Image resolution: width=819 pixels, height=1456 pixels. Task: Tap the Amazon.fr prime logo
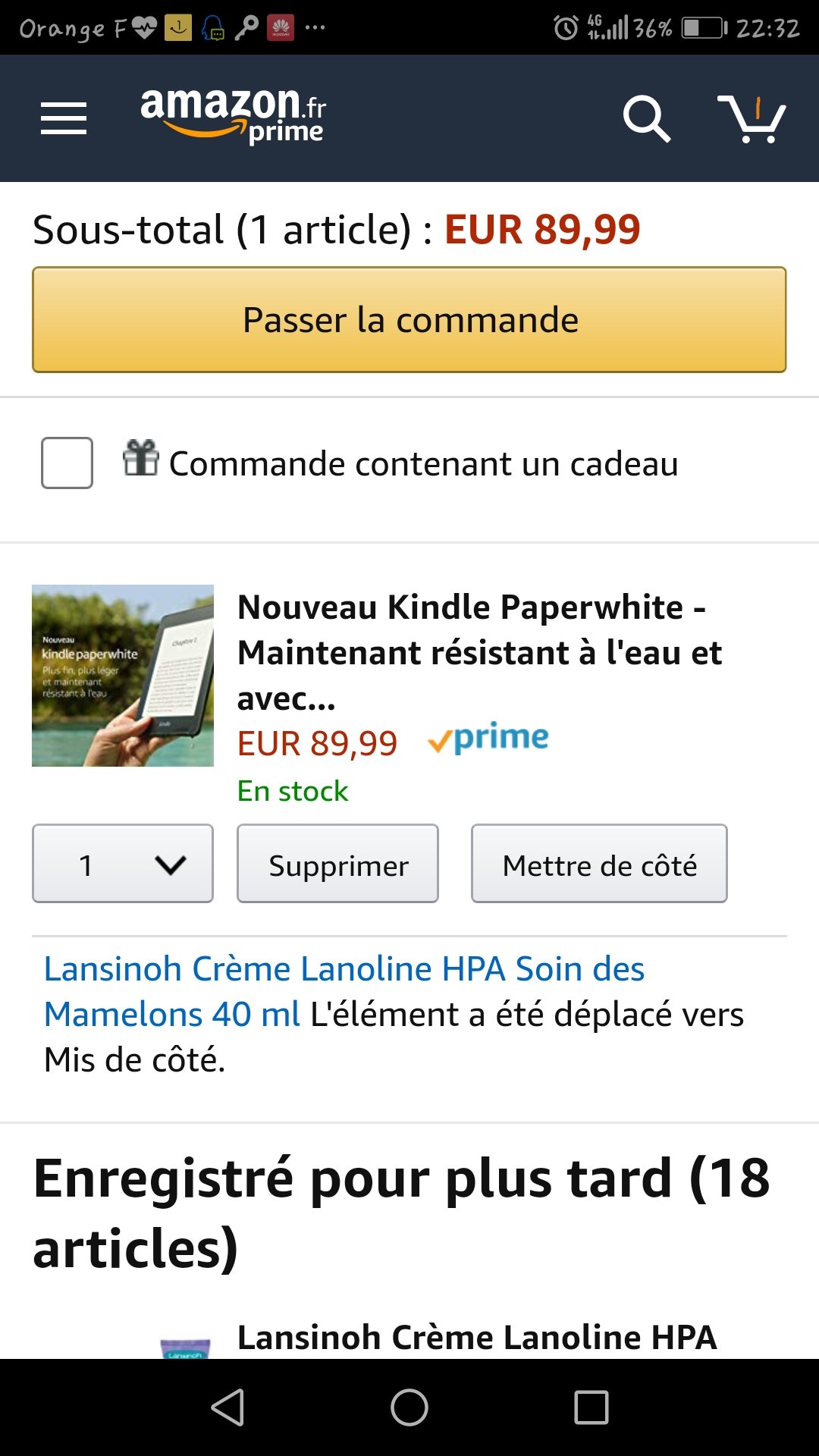[x=234, y=115]
